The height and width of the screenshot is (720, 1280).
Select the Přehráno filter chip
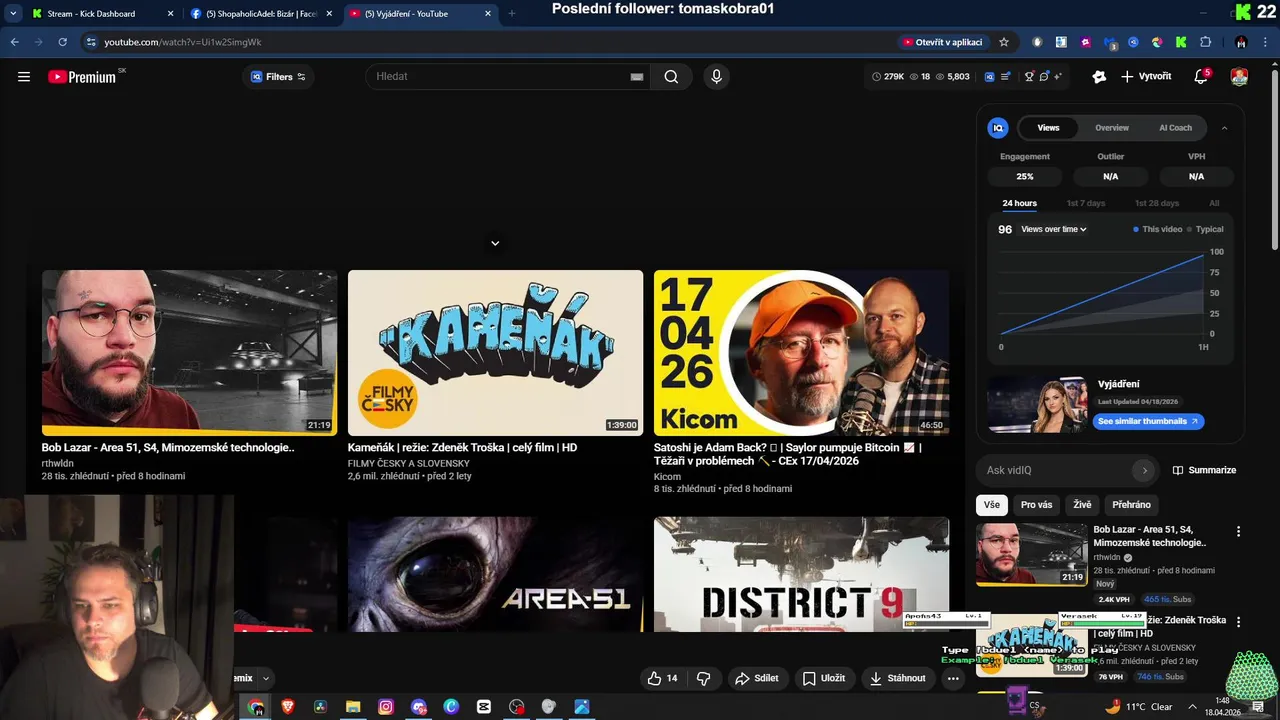pyautogui.click(x=1131, y=505)
